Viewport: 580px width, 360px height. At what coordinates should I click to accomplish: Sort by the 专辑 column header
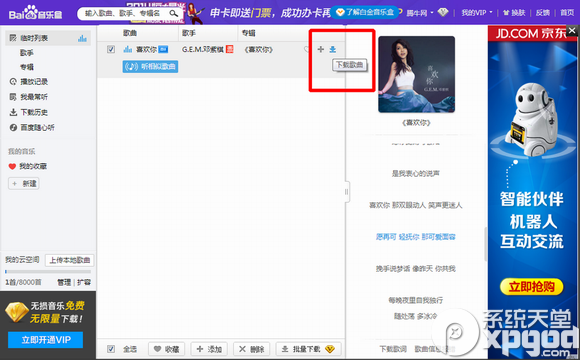coord(248,33)
